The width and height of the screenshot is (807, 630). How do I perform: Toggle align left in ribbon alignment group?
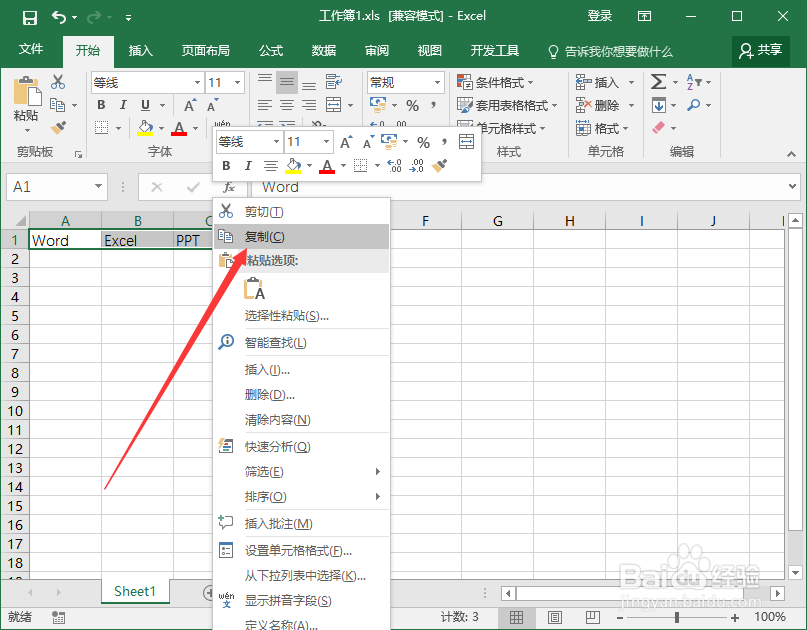(265, 106)
